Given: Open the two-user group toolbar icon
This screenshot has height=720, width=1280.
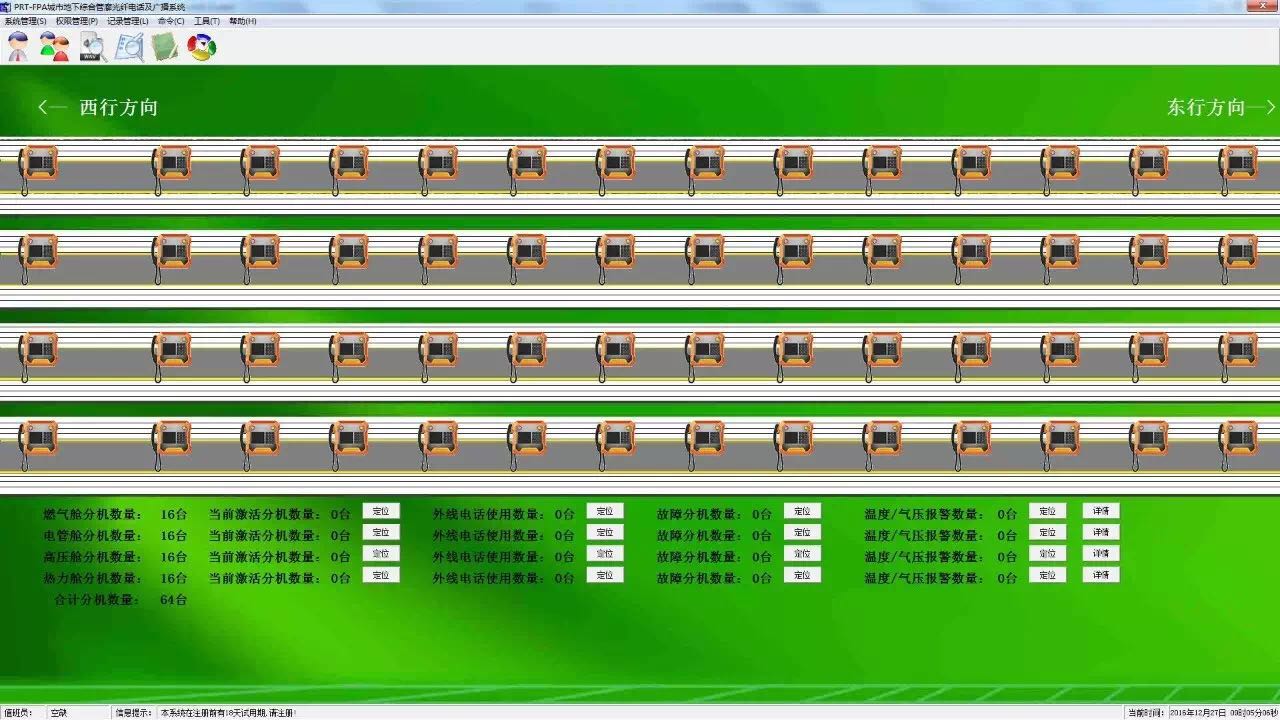Looking at the screenshot, I should point(54,46).
